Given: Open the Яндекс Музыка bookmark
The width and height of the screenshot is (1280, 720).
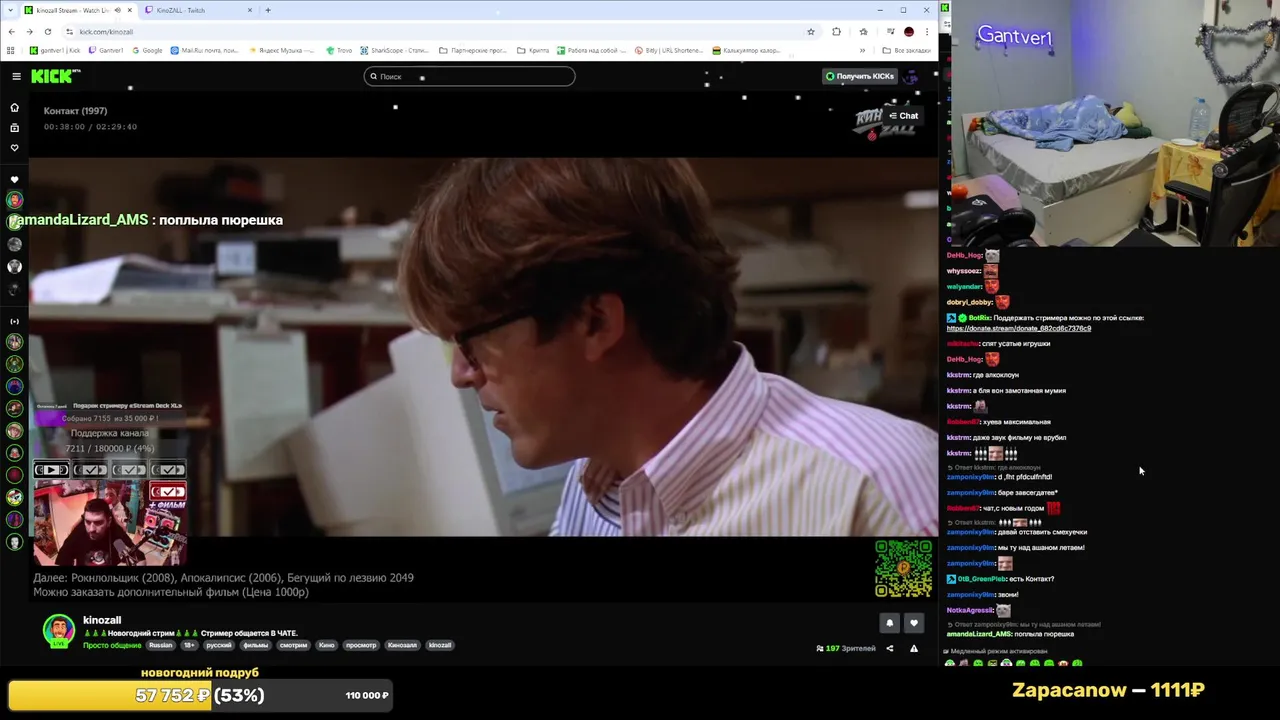Looking at the screenshot, I should point(281,50).
